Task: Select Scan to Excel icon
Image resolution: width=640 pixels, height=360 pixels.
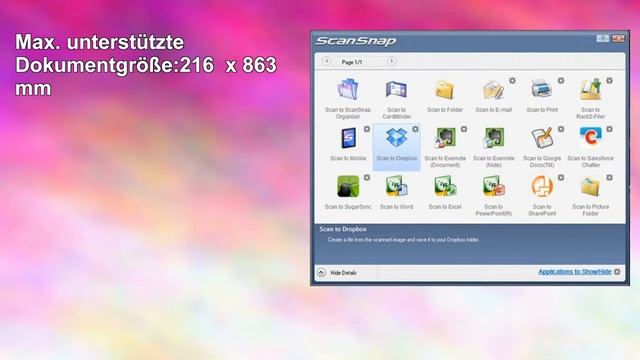Action: (445, 187)
